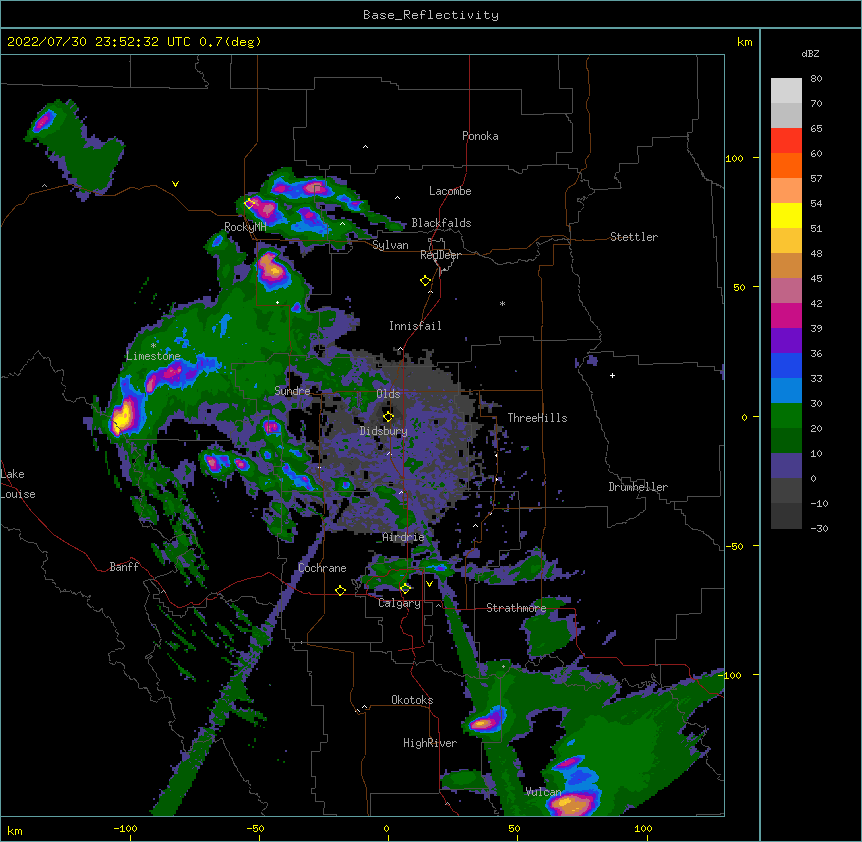Click the Ponoka city label

[480, 136]
